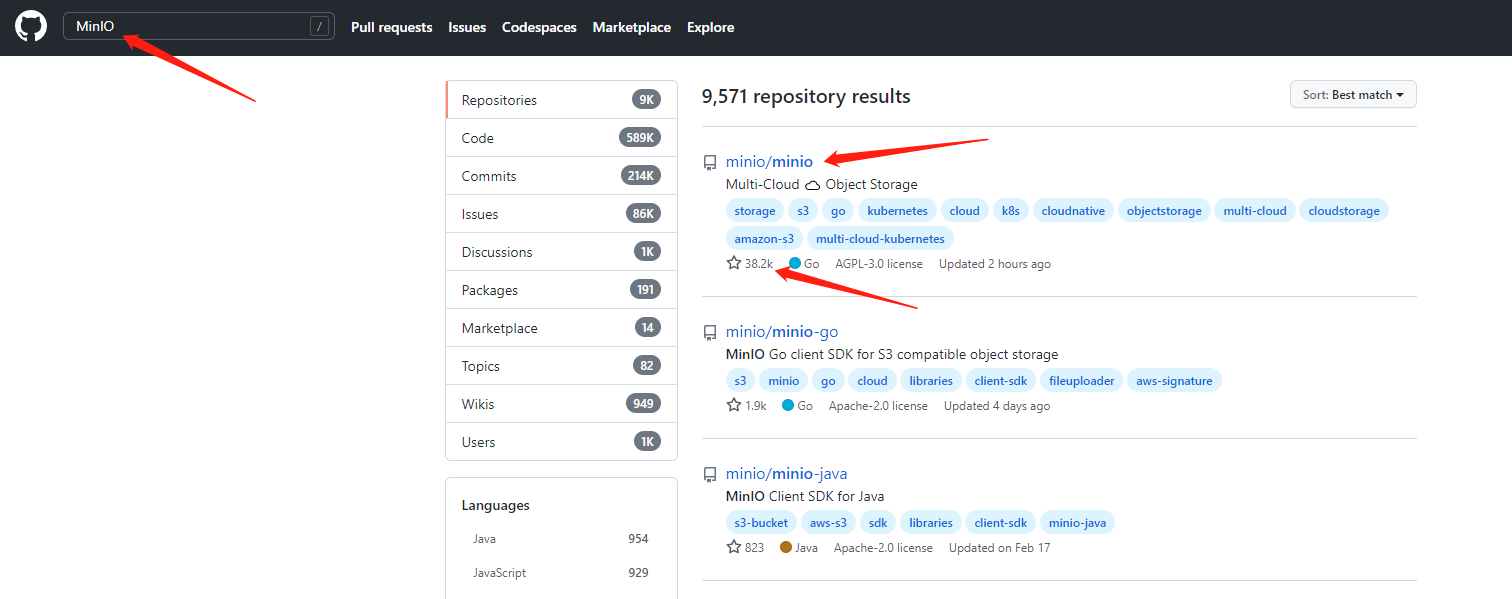Click the repository icon beside minio/minio-go

point(710,332)
